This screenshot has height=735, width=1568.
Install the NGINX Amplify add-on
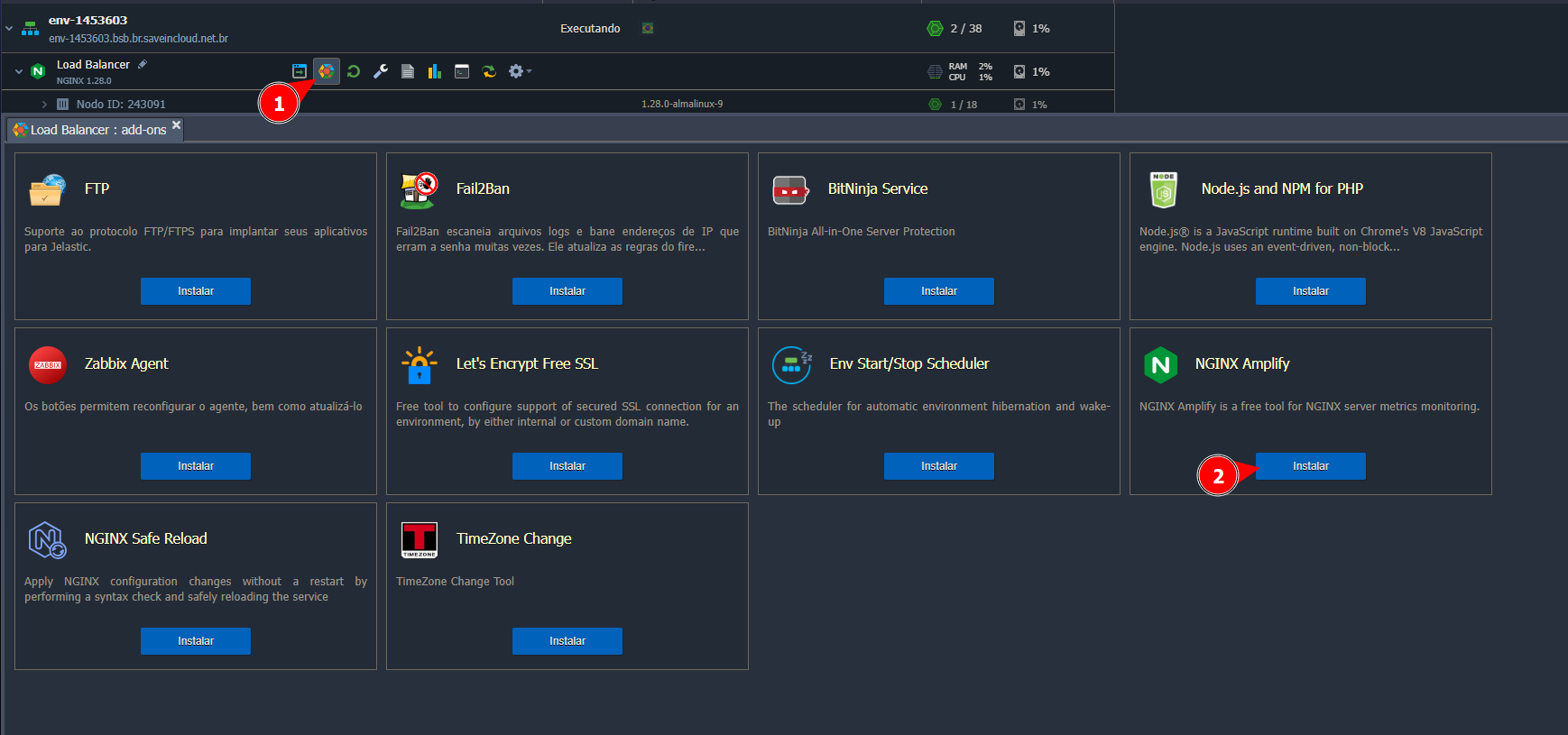[x=1310, y=466]
